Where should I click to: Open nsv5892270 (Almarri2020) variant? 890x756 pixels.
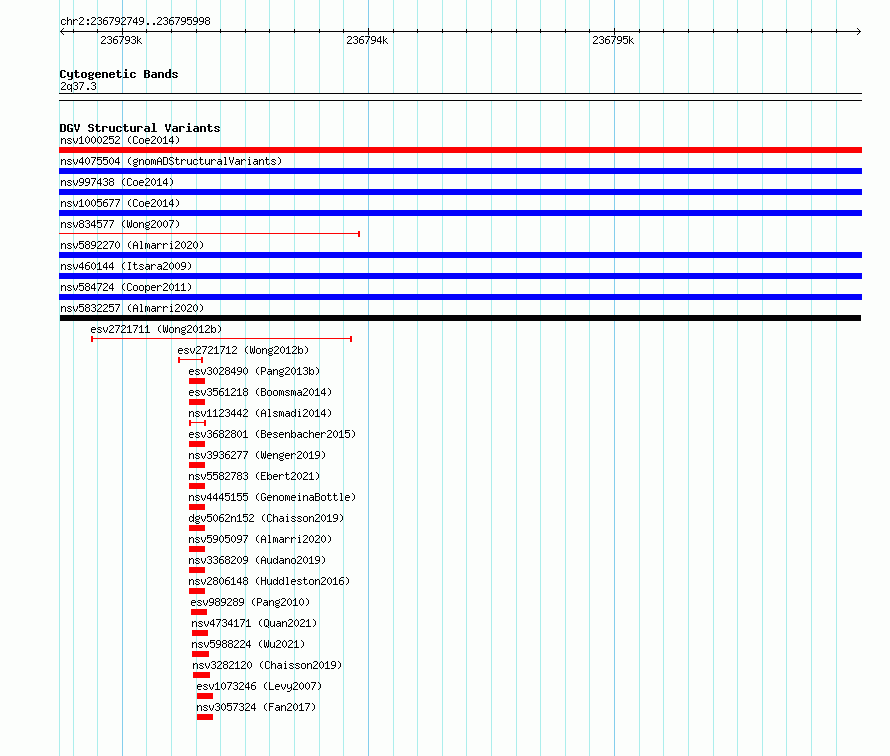tap(132, 245)
